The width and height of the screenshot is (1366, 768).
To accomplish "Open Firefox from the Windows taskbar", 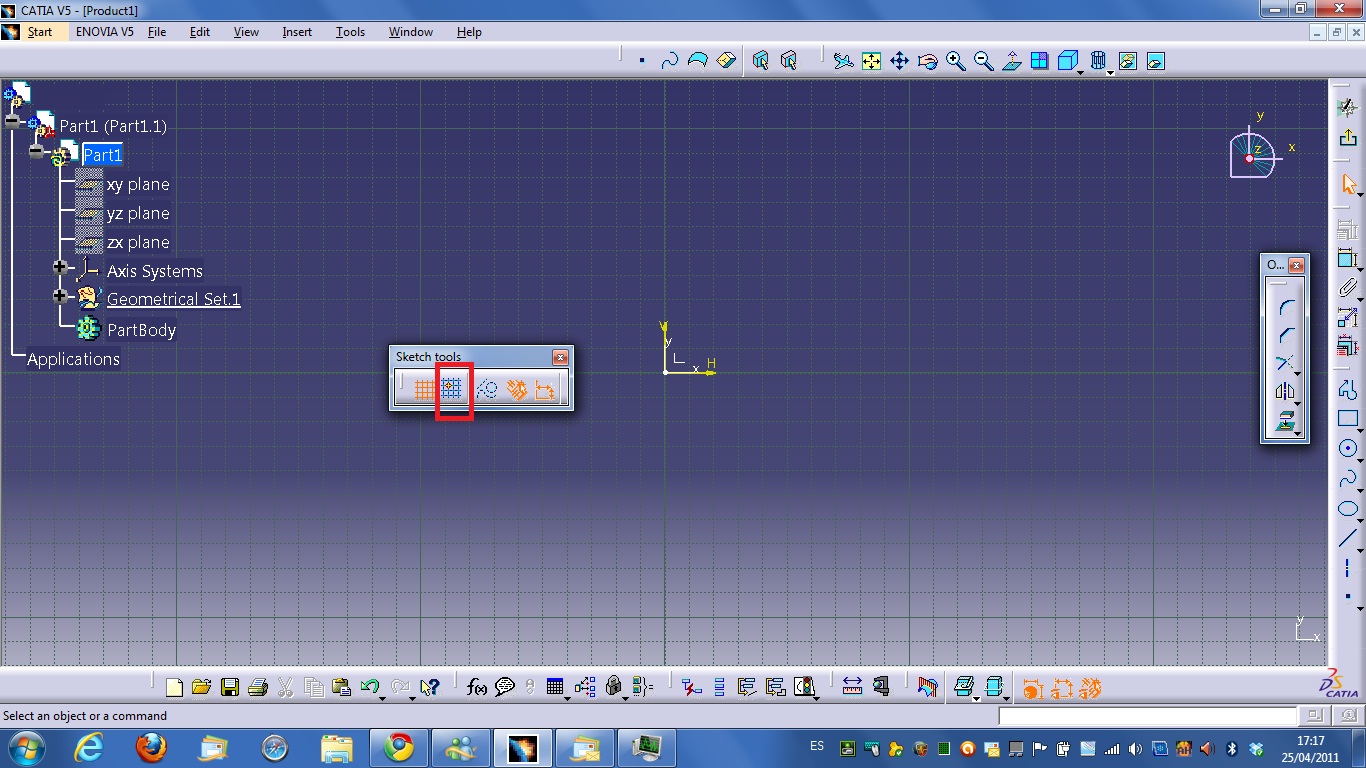I will pyautogui.click(x=151, y=748).
